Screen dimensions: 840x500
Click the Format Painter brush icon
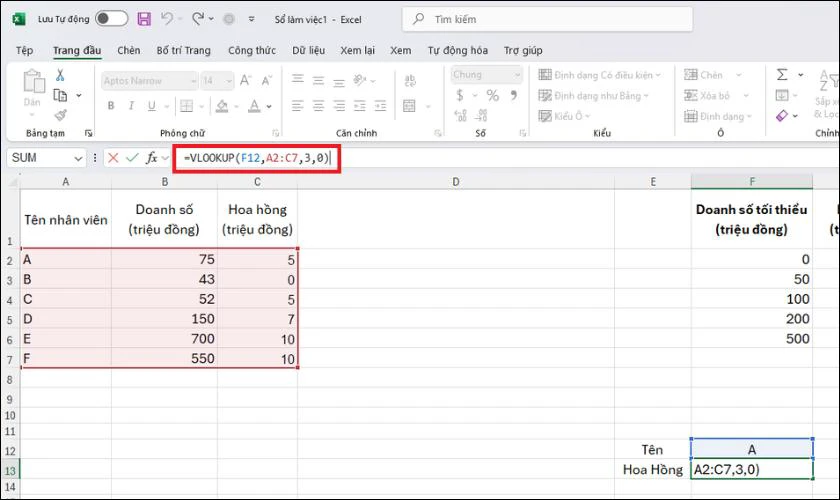[60, 115]
